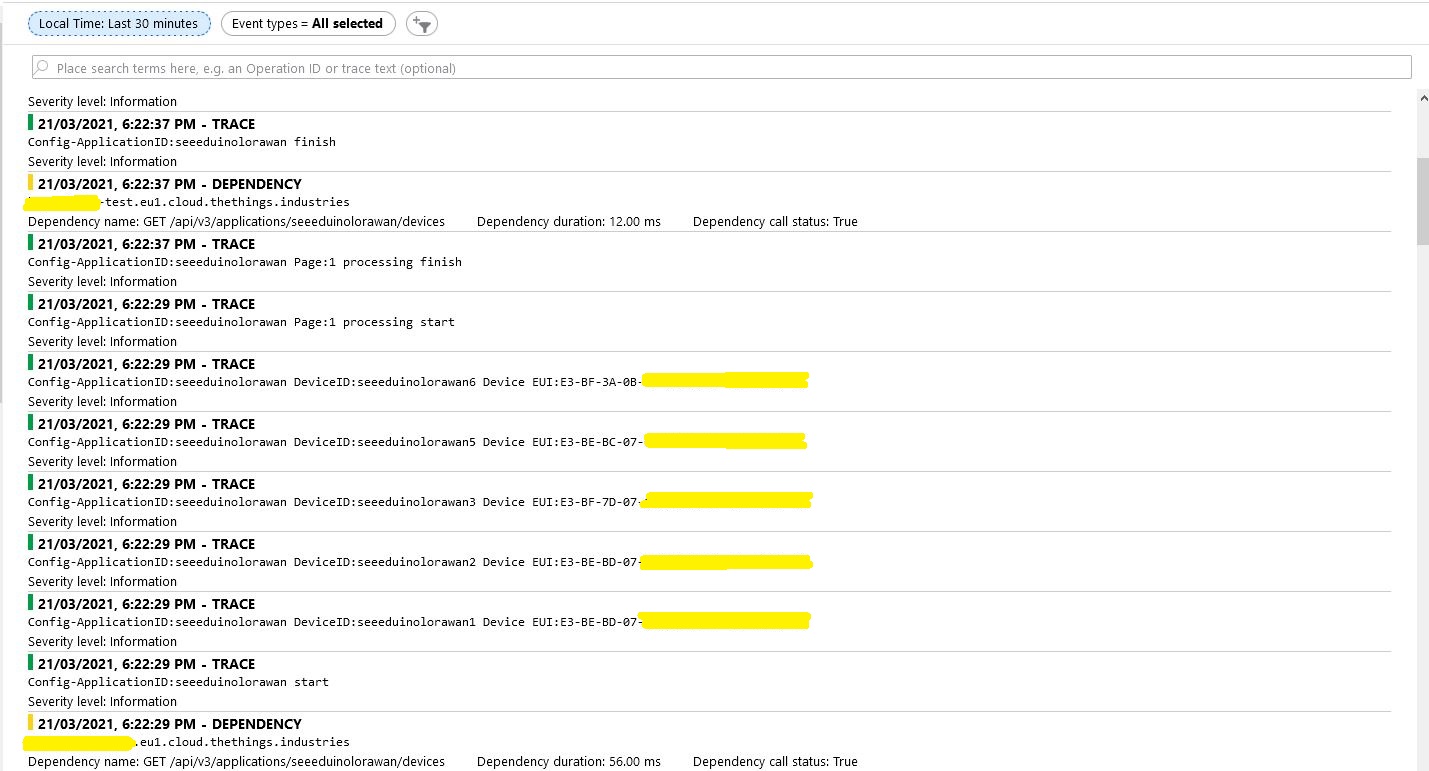Viewport: 1429px width, 771px height.
Task: Click the scrollbar up arrow
Action: 1422,97
